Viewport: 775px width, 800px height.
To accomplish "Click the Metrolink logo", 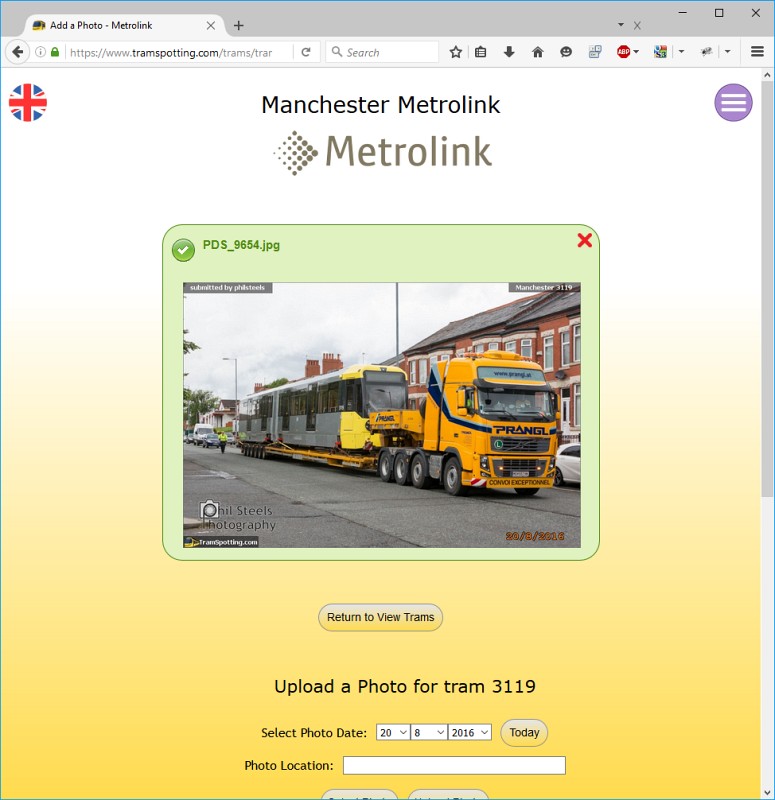I will pos(383,153).
